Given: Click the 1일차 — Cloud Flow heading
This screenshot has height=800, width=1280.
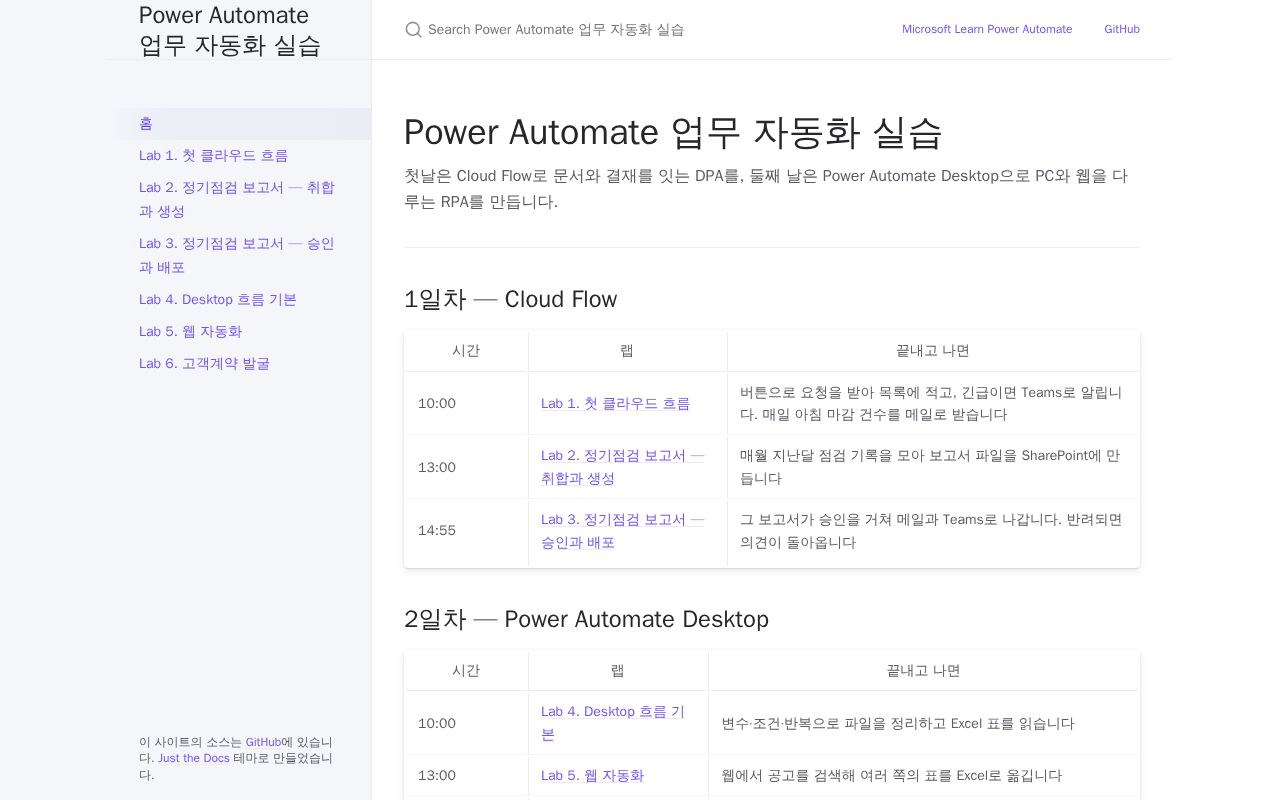Looking at the screenshot, I should point(510,299).
